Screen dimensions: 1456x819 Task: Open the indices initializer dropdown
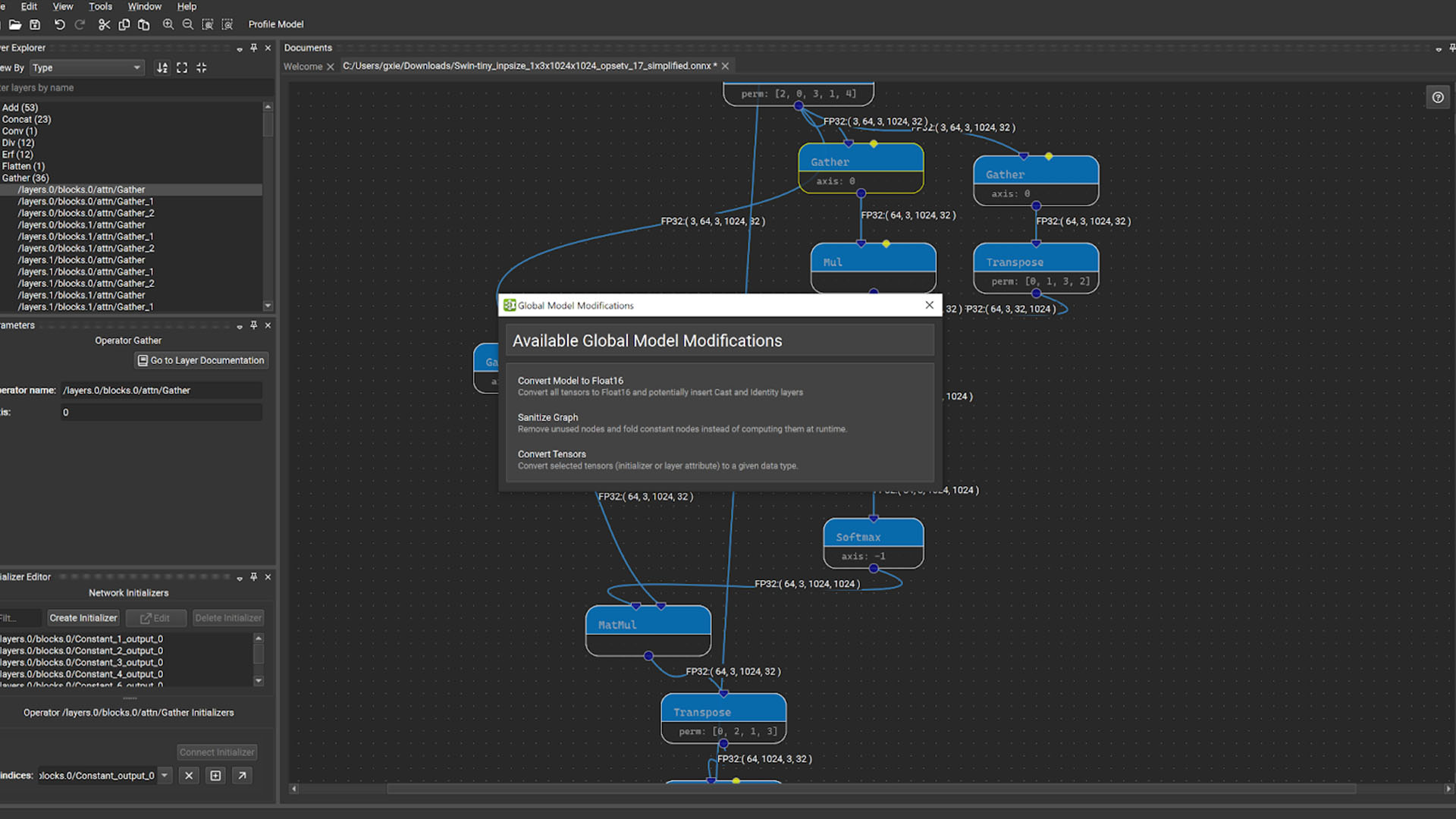165,775
